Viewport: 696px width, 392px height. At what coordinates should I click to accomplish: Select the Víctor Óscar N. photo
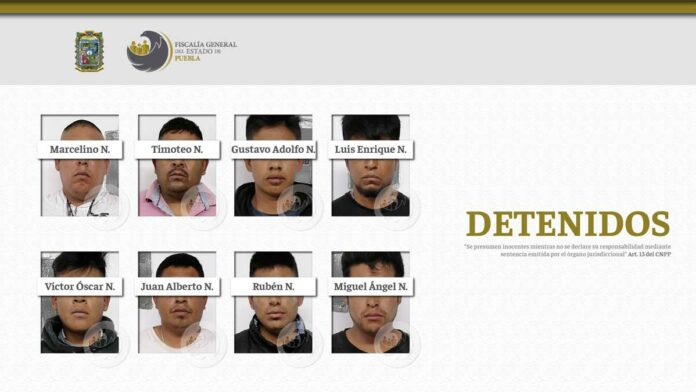80,302
